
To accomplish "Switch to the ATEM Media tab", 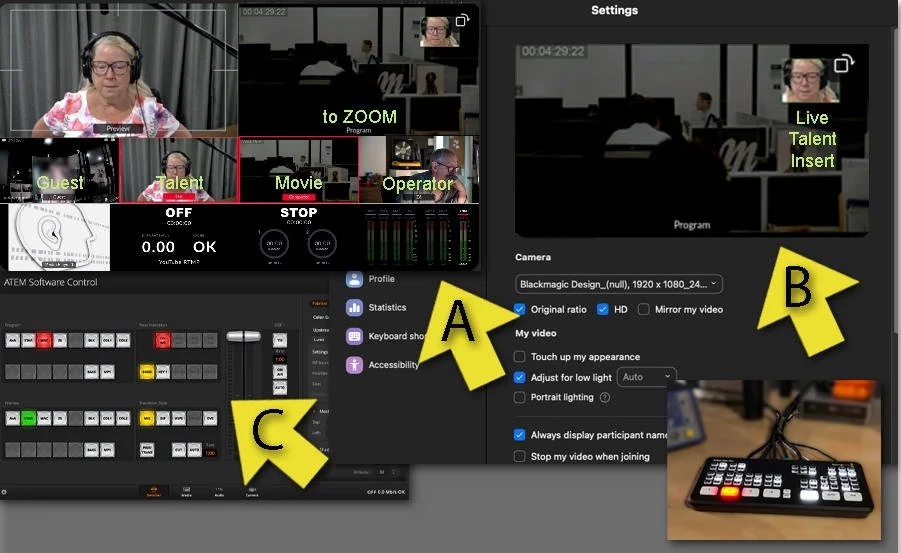I will pyautogui.click(x=186, y=492).
